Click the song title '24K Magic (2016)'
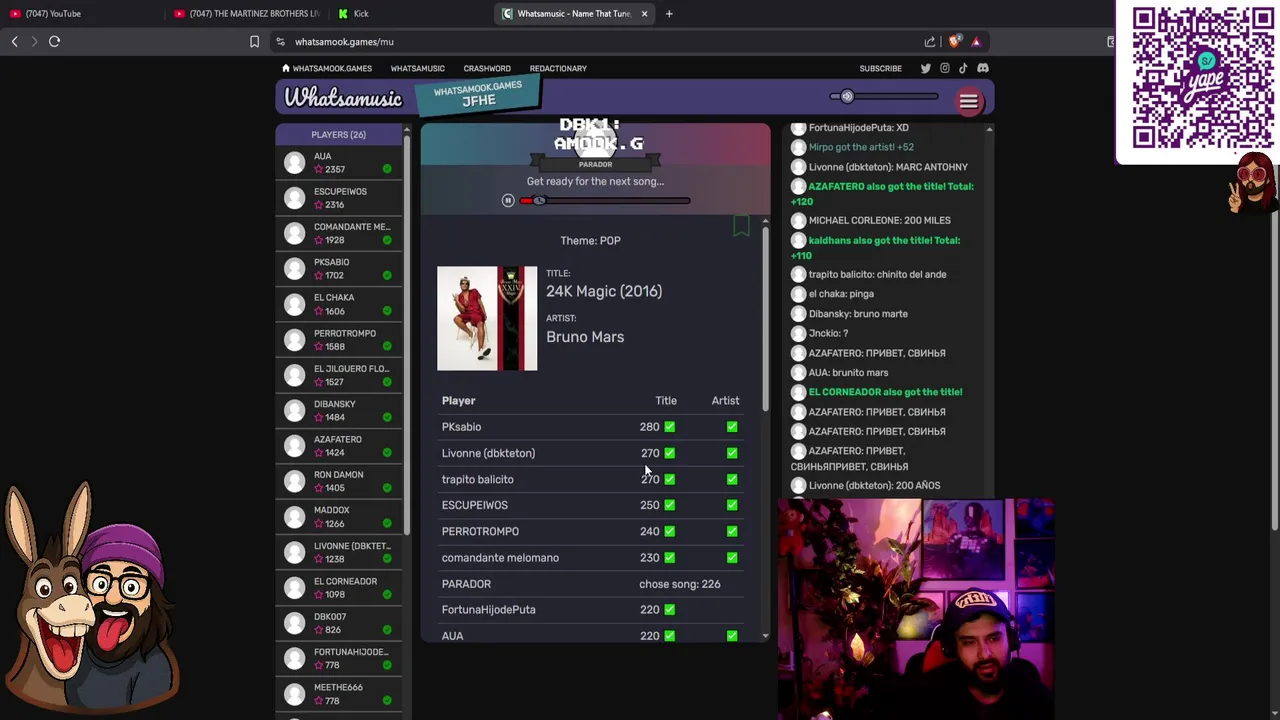 pyautogui.click(x=604, y=292)
